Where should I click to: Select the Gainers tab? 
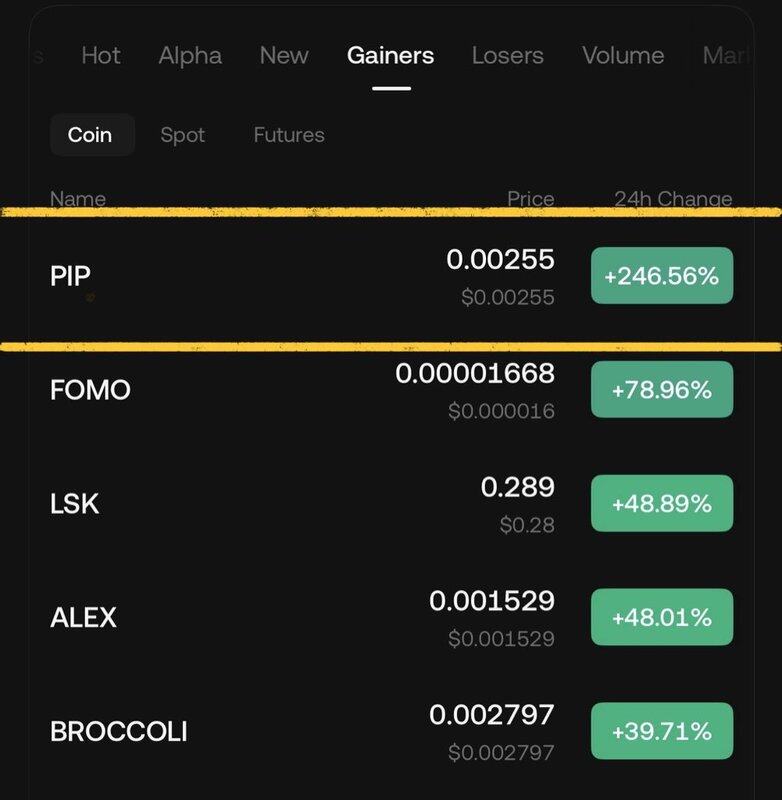pos(390,55)
